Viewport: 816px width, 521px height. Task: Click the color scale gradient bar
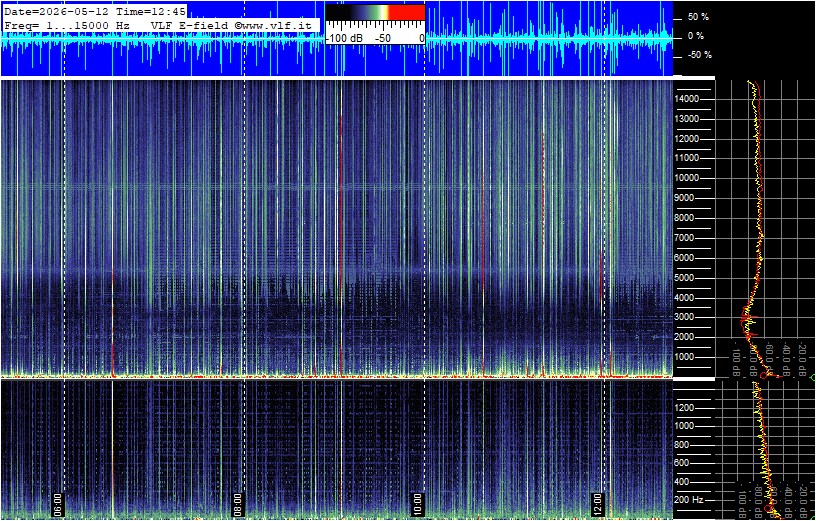point(375,12)
